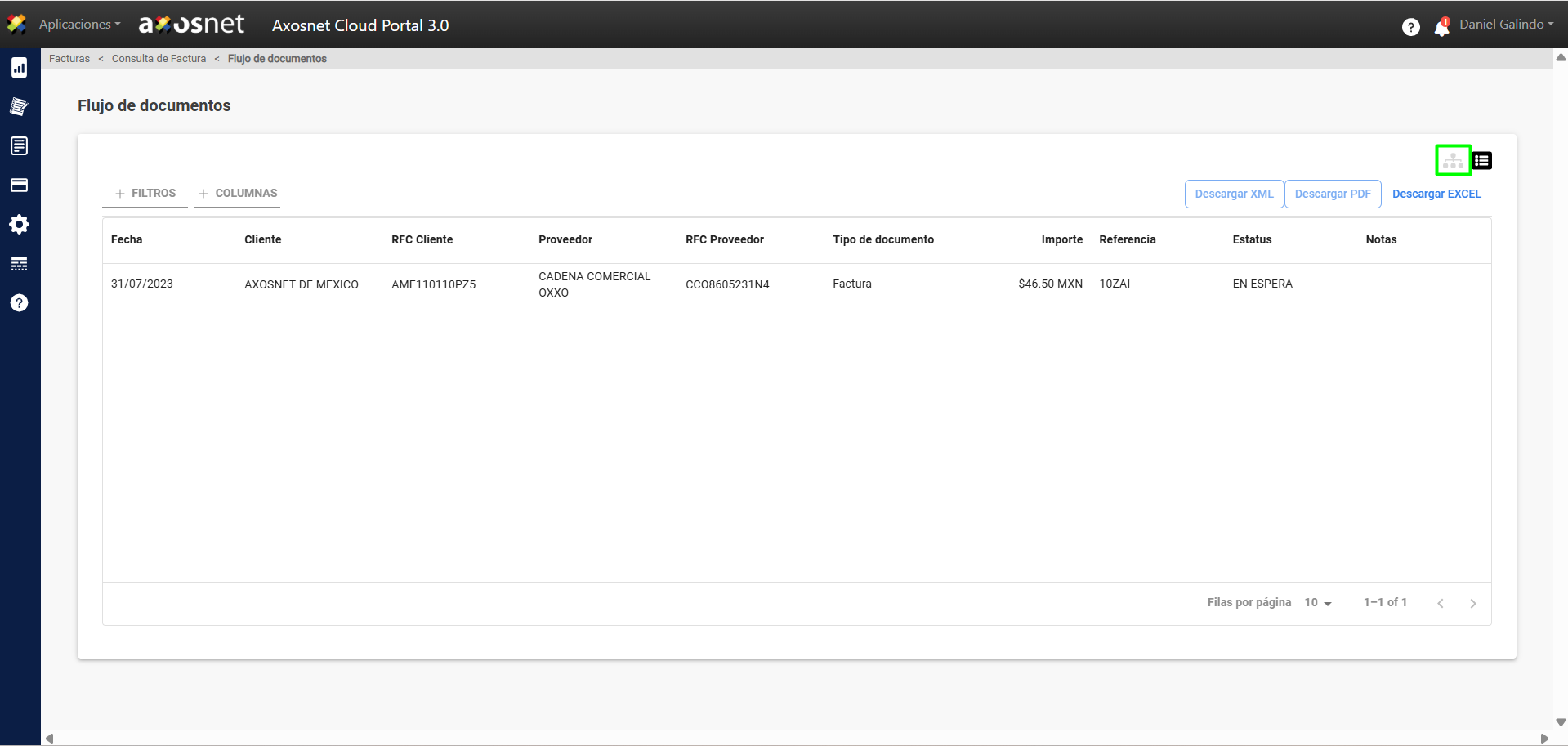1568x746 pixels.
Task: Click the Axosnet logo
Action: pos(191,25)
